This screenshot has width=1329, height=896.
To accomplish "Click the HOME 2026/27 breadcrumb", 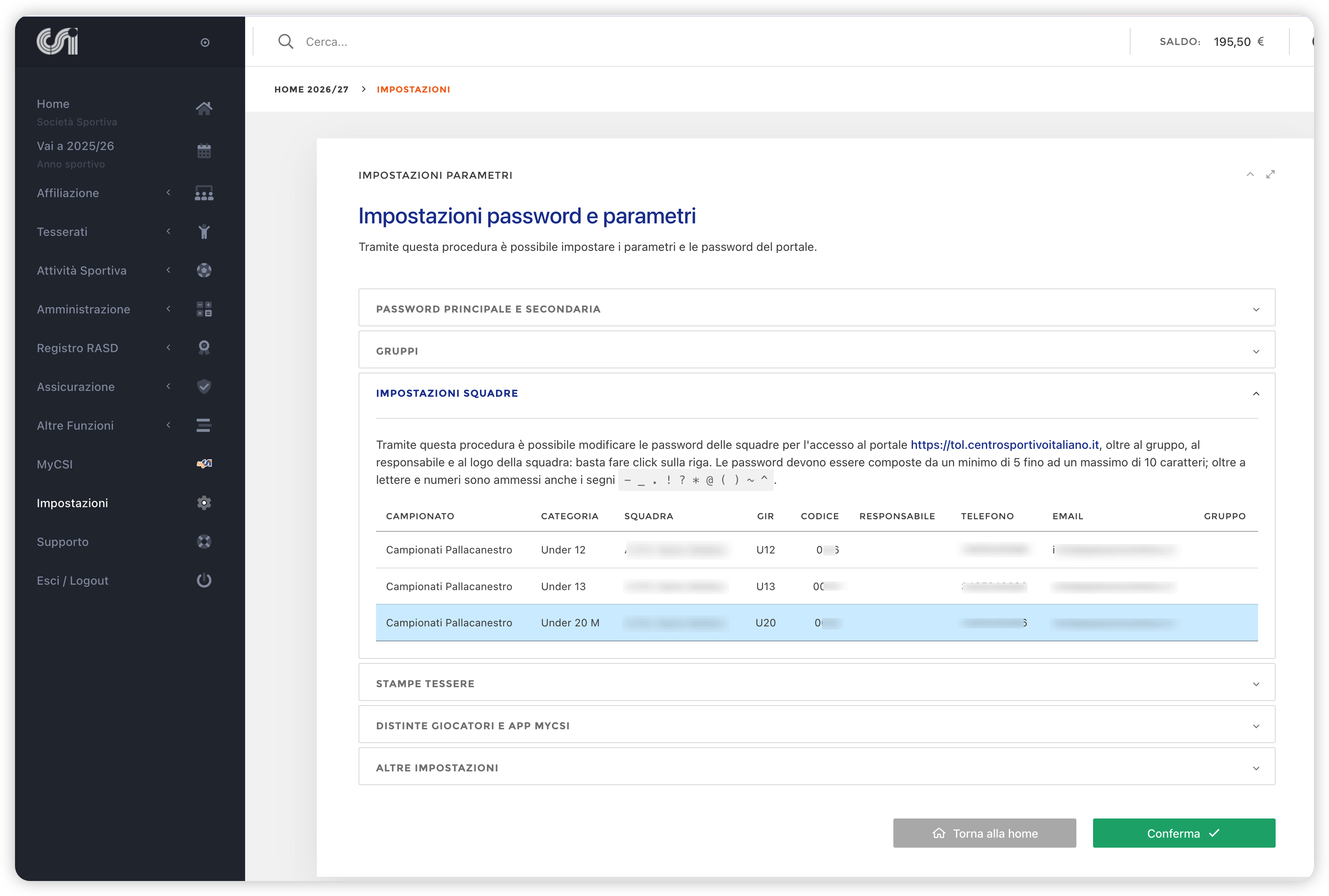I will (311, 89).
